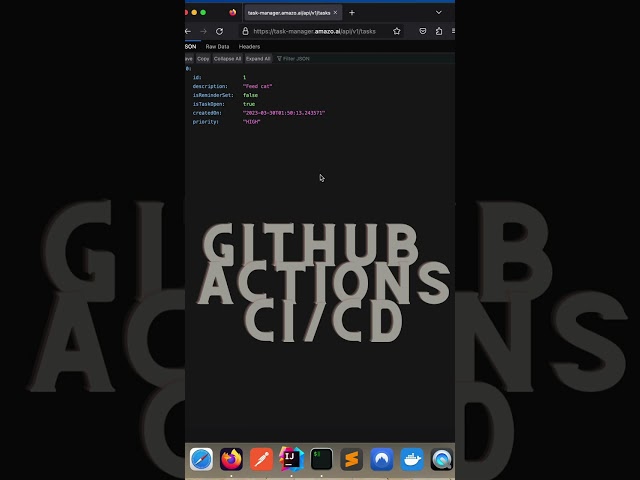Select the isReminderSet value false
The width and height of the screenshot is (640, 480).
point(250,95)
